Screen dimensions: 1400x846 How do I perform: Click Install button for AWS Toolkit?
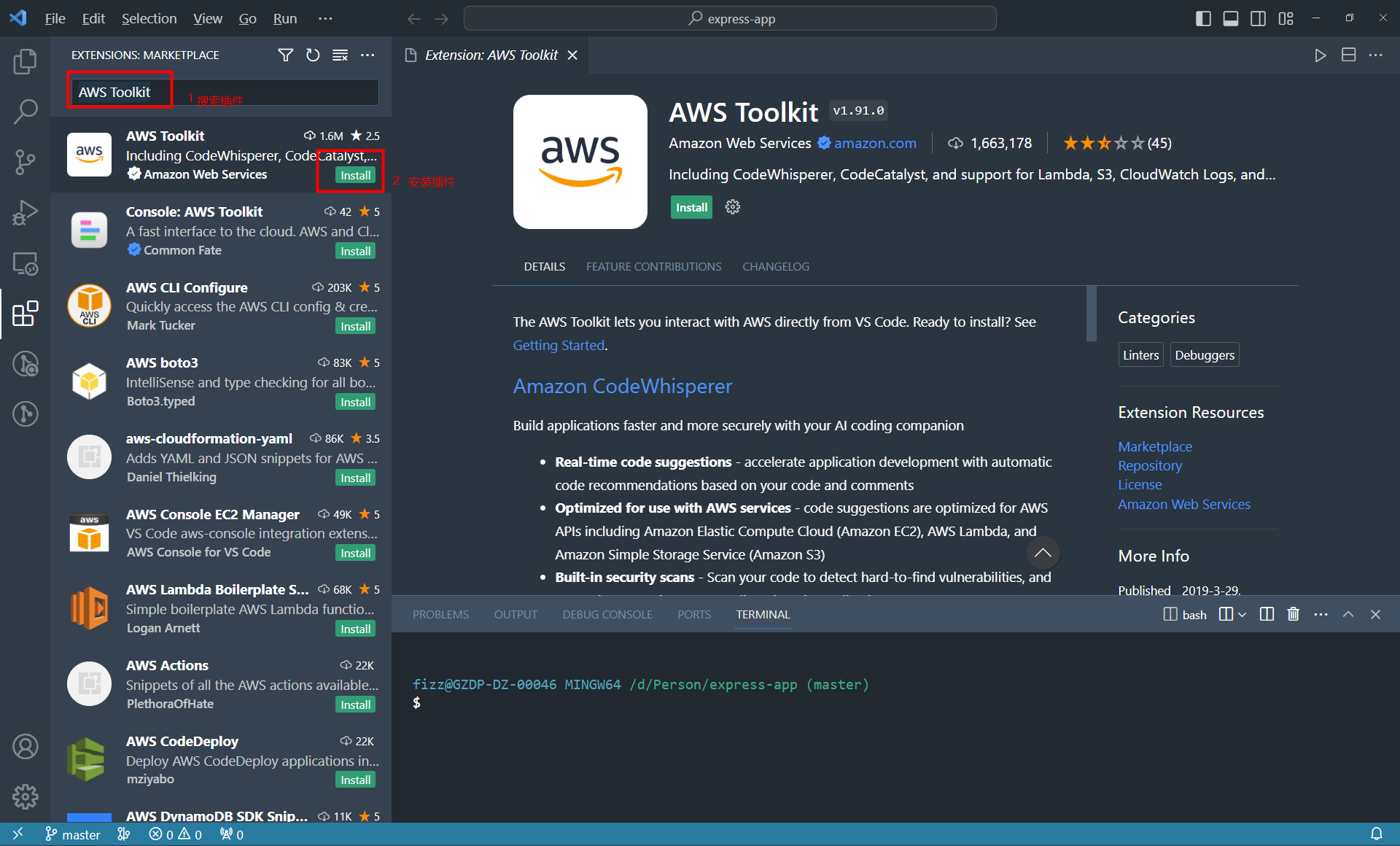click(x=355, y=175)
